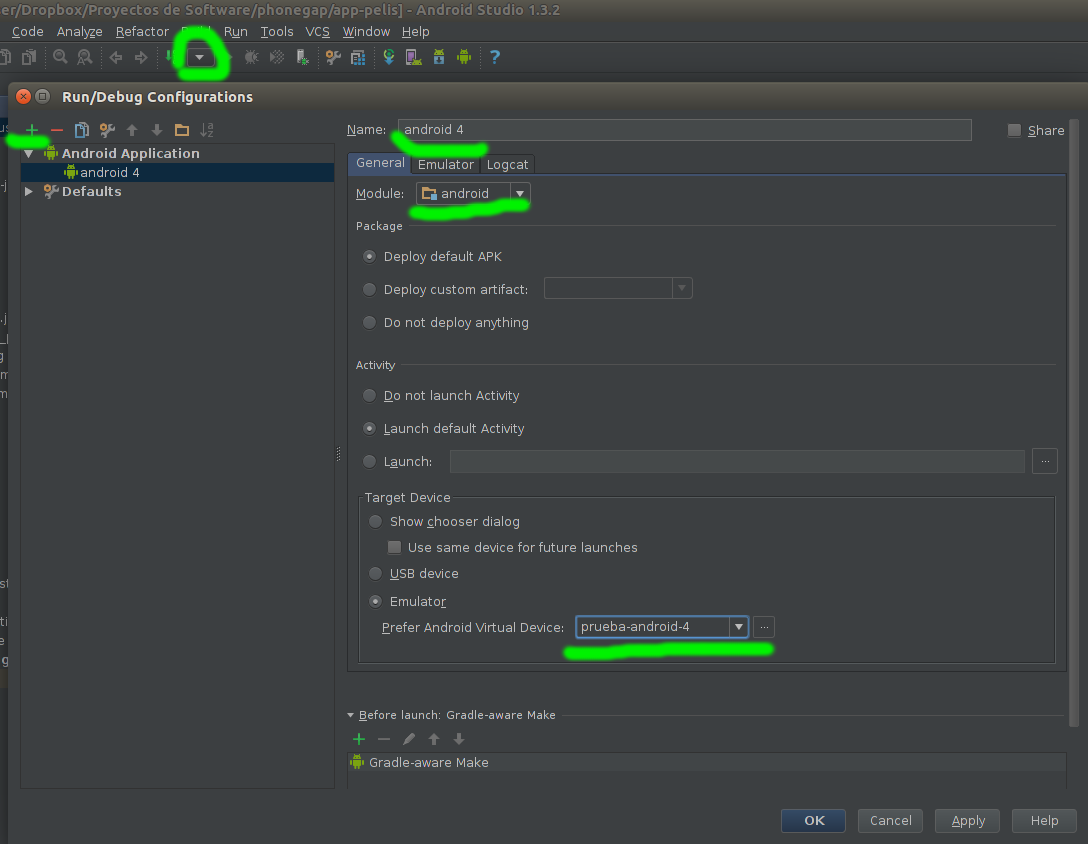
Task: Expand the Defaults tree node
Action: pos(29,192)
